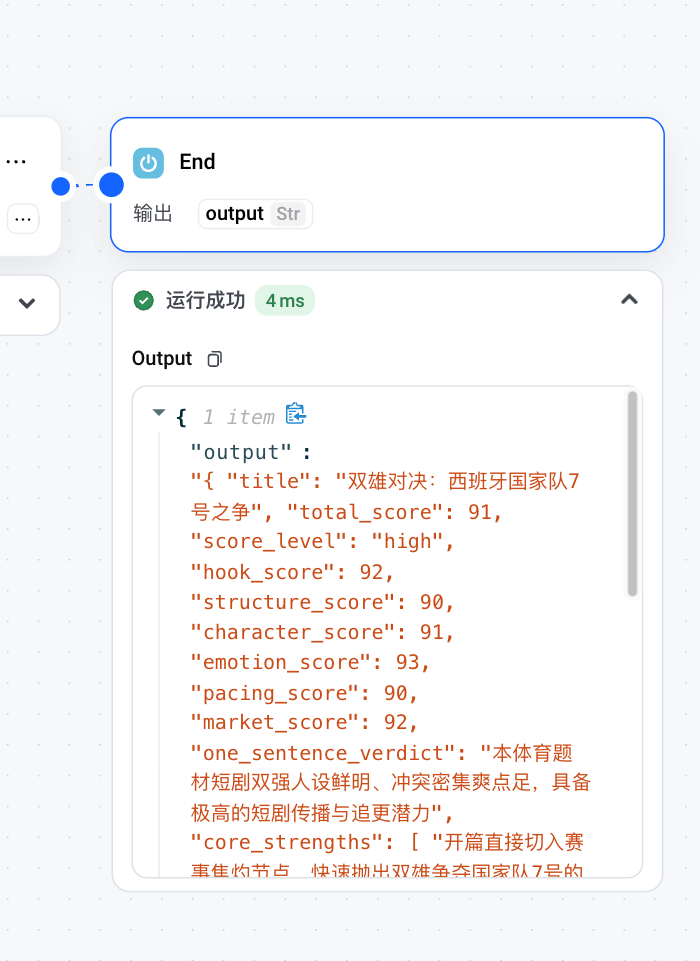
Task: Click the 输出 label in End node
Action: pos(153,214)
